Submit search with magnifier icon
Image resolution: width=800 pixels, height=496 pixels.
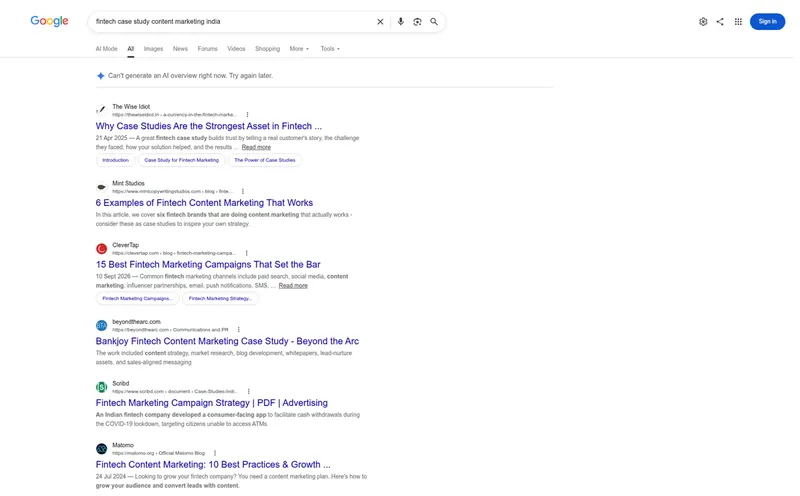(x=434, y=21)
